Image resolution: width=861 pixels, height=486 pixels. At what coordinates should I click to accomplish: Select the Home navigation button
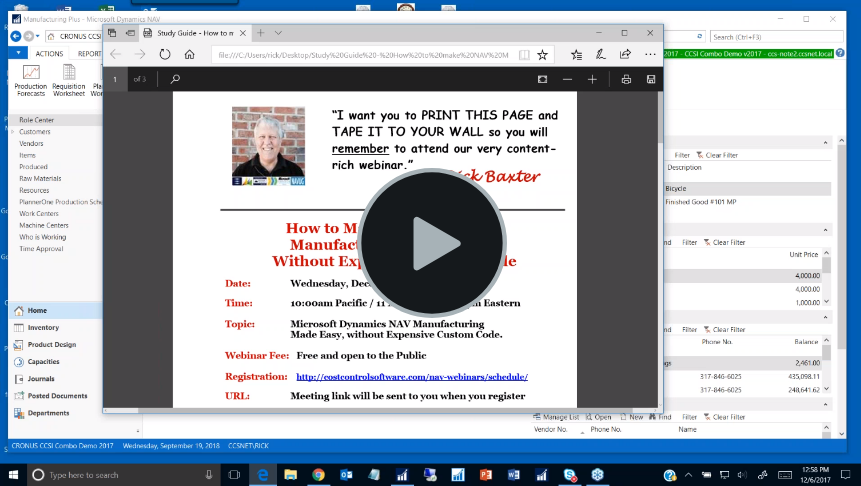pyautogui.click(x=55, y=311)
